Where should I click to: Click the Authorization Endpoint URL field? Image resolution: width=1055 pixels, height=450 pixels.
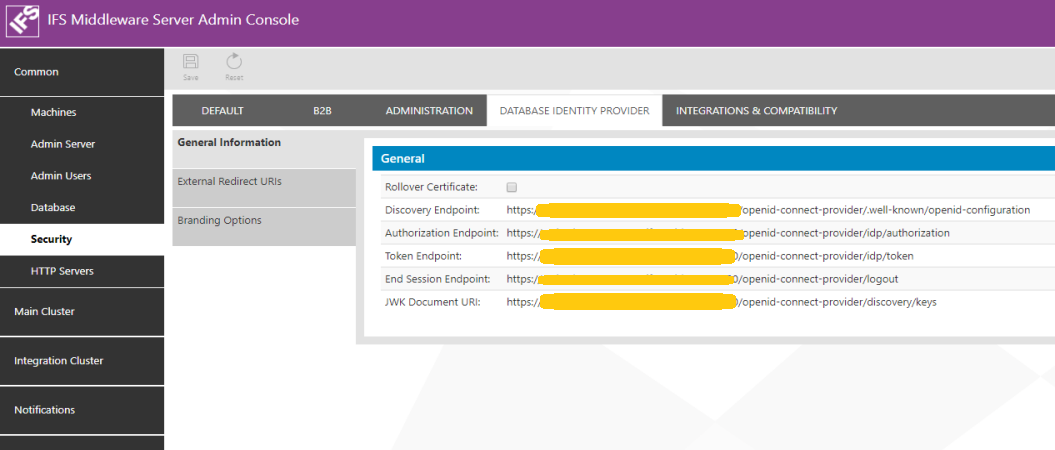point(728,233)
